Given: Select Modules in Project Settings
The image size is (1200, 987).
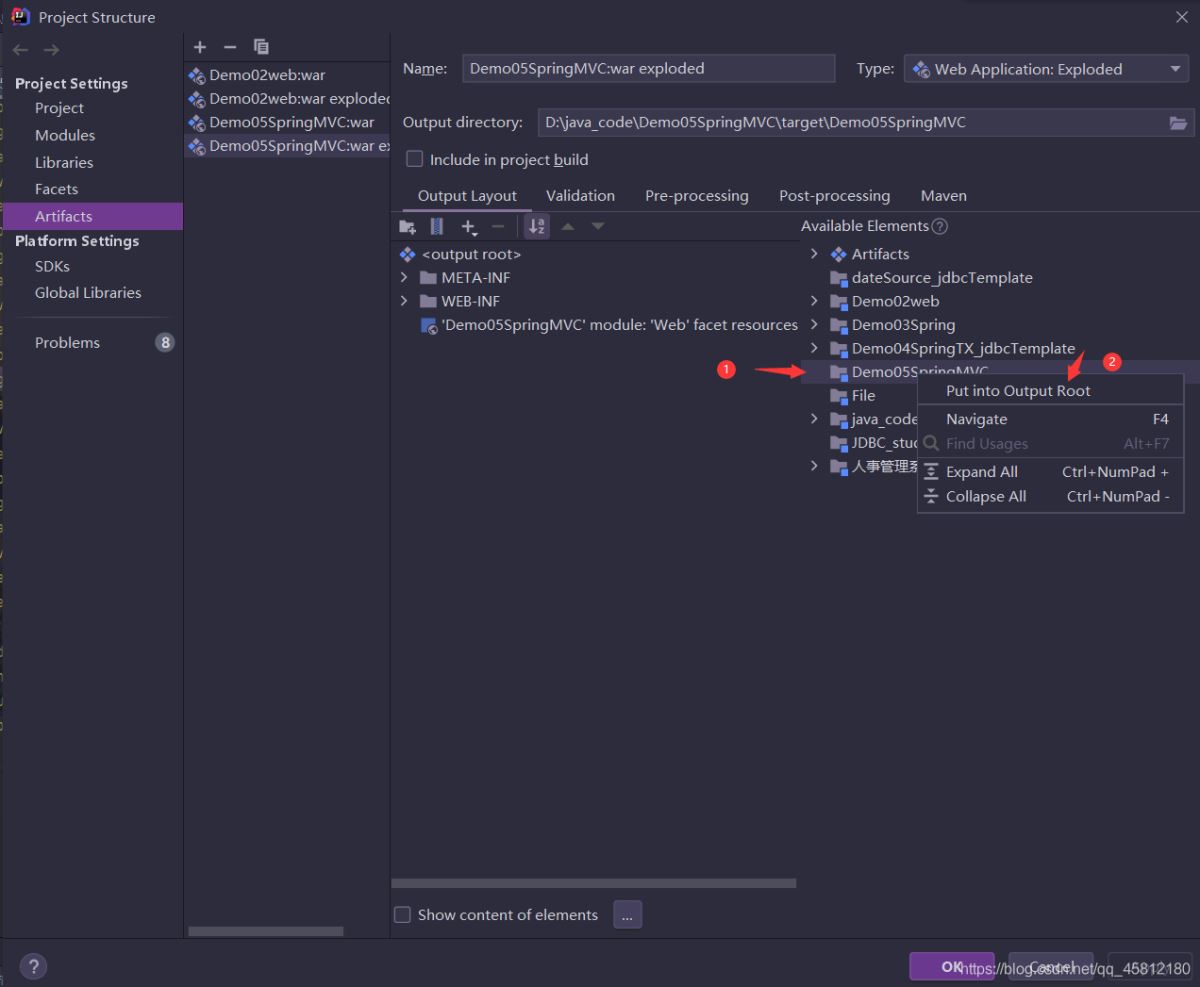Looking at the screenshot, I should pos(65,135).
